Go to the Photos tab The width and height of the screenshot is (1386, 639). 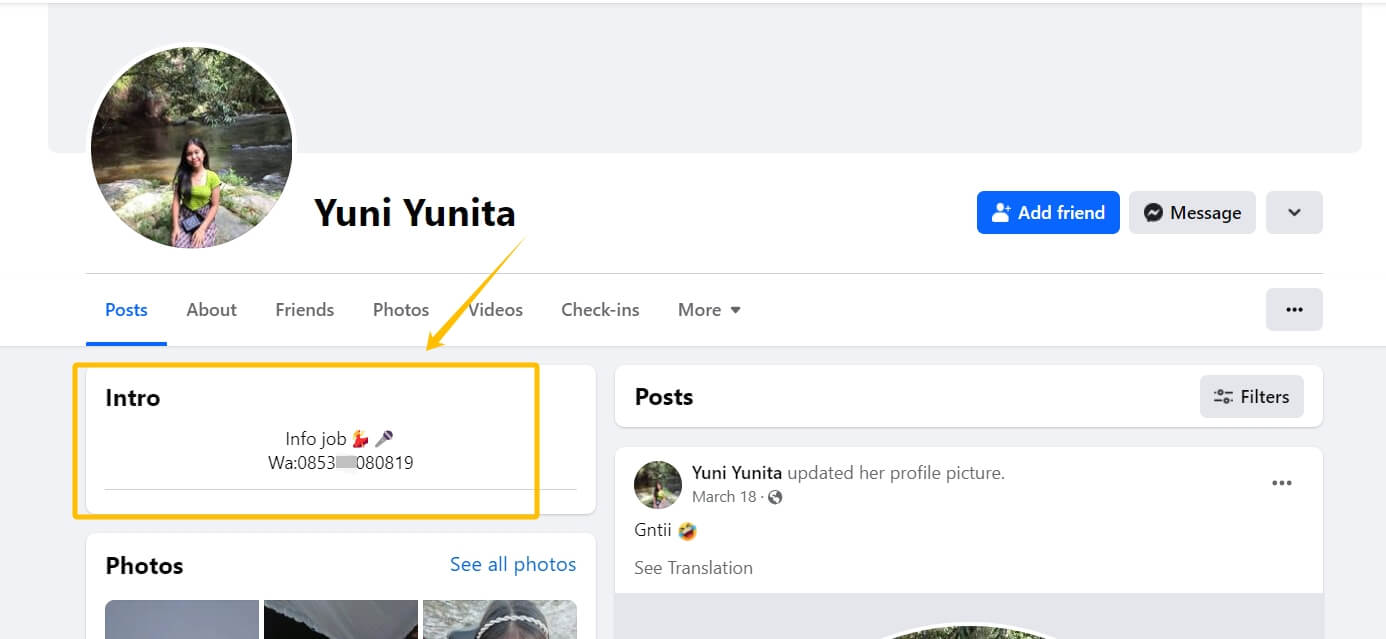pos(401,310)
